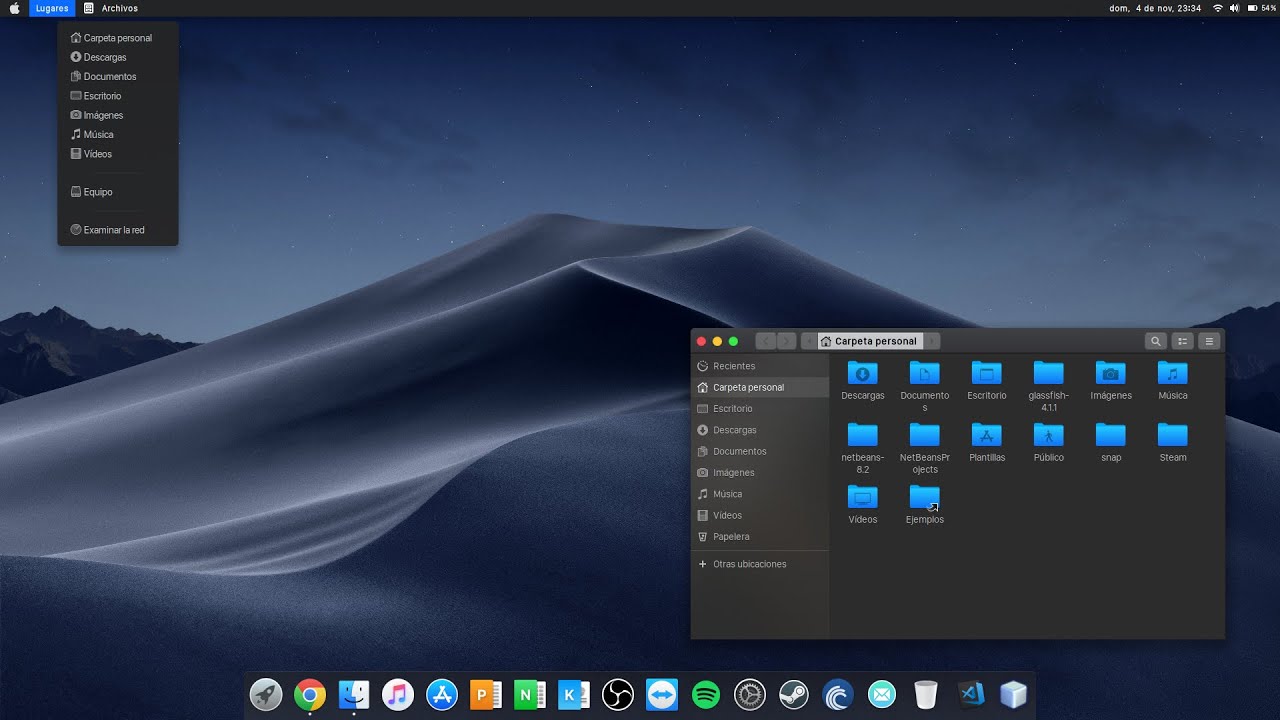Go forward in file manager
This screenshot has width=1280, height=720.
click(787, 341)
